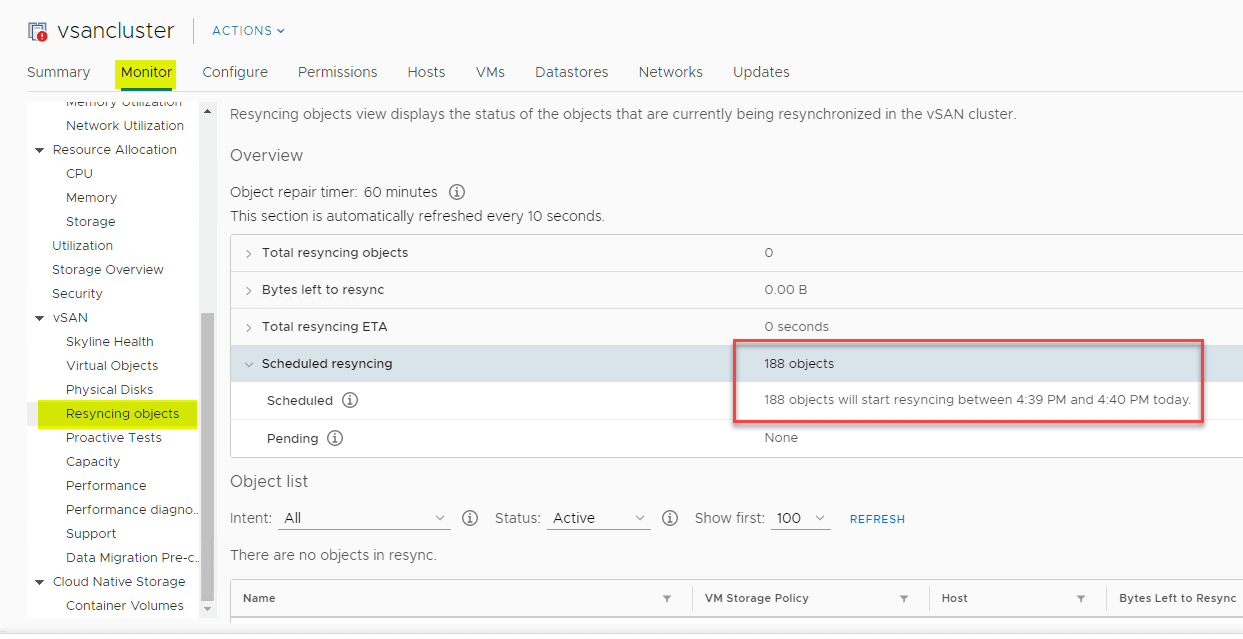Viewport: 1243px width, 639px height.
Task: Open filter icon on Host column
Action: coord(1081,599)
